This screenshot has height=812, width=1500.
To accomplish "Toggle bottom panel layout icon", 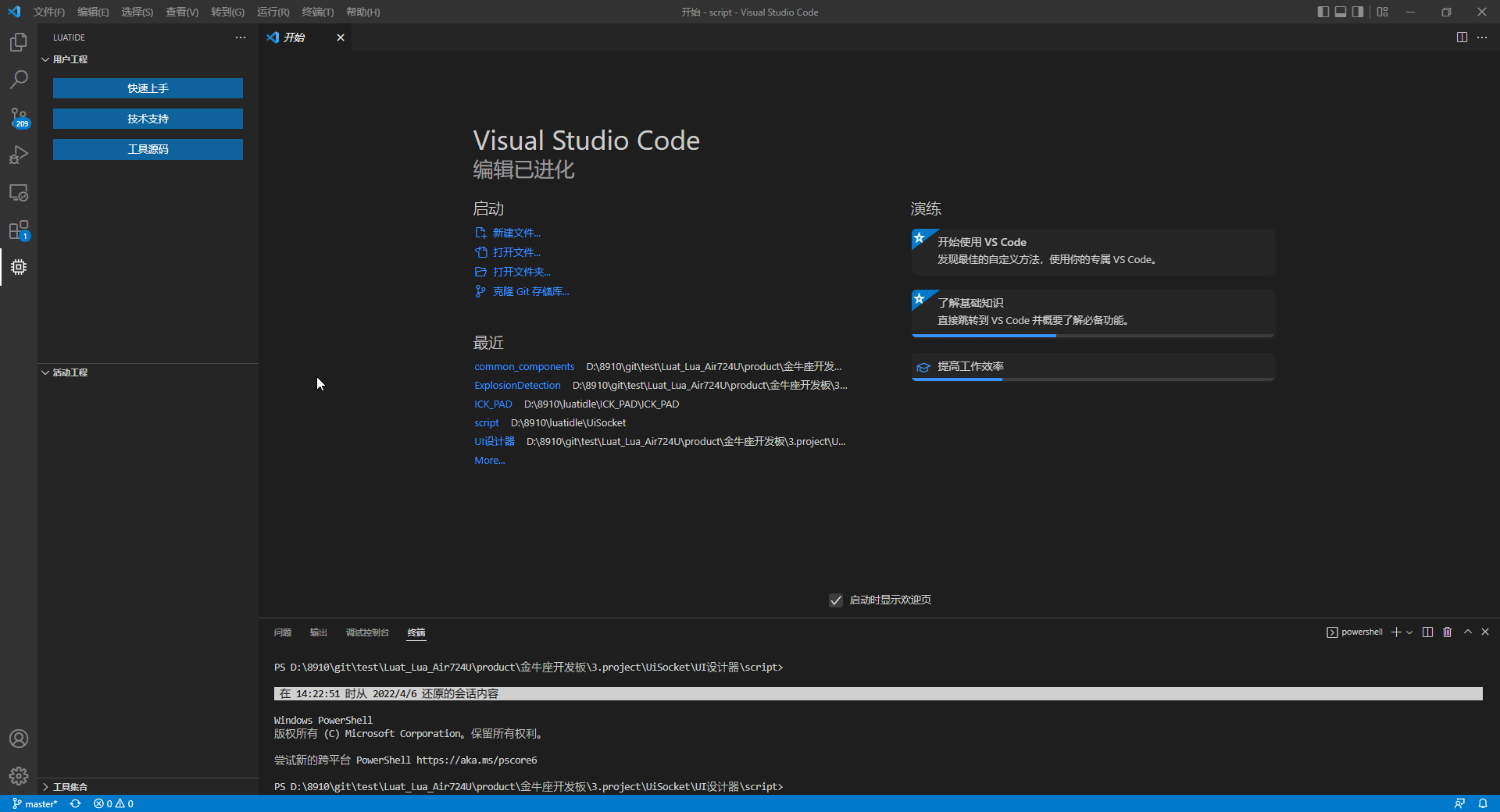I will click(1341, 12).
